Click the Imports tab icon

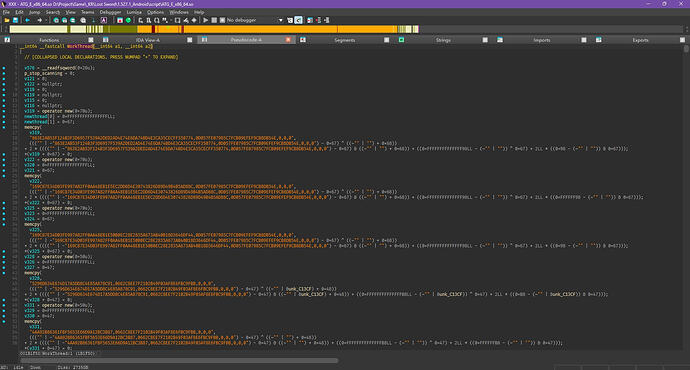click(x=500, y=40)
